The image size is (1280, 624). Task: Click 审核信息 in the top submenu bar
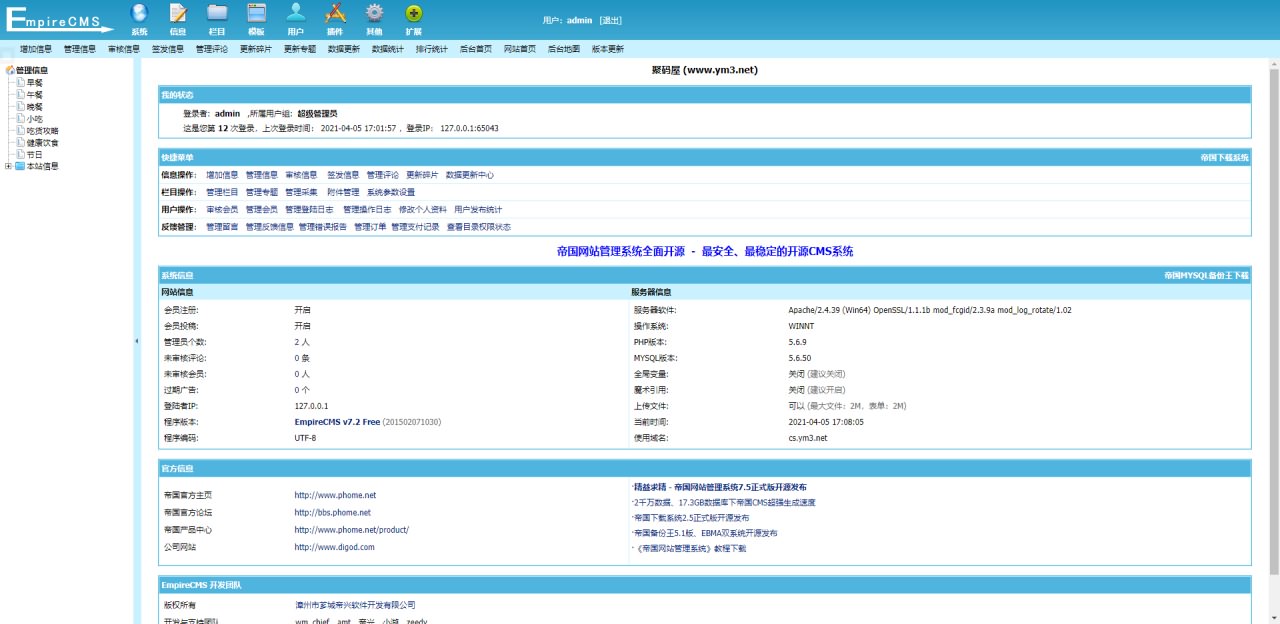(124, 48)
